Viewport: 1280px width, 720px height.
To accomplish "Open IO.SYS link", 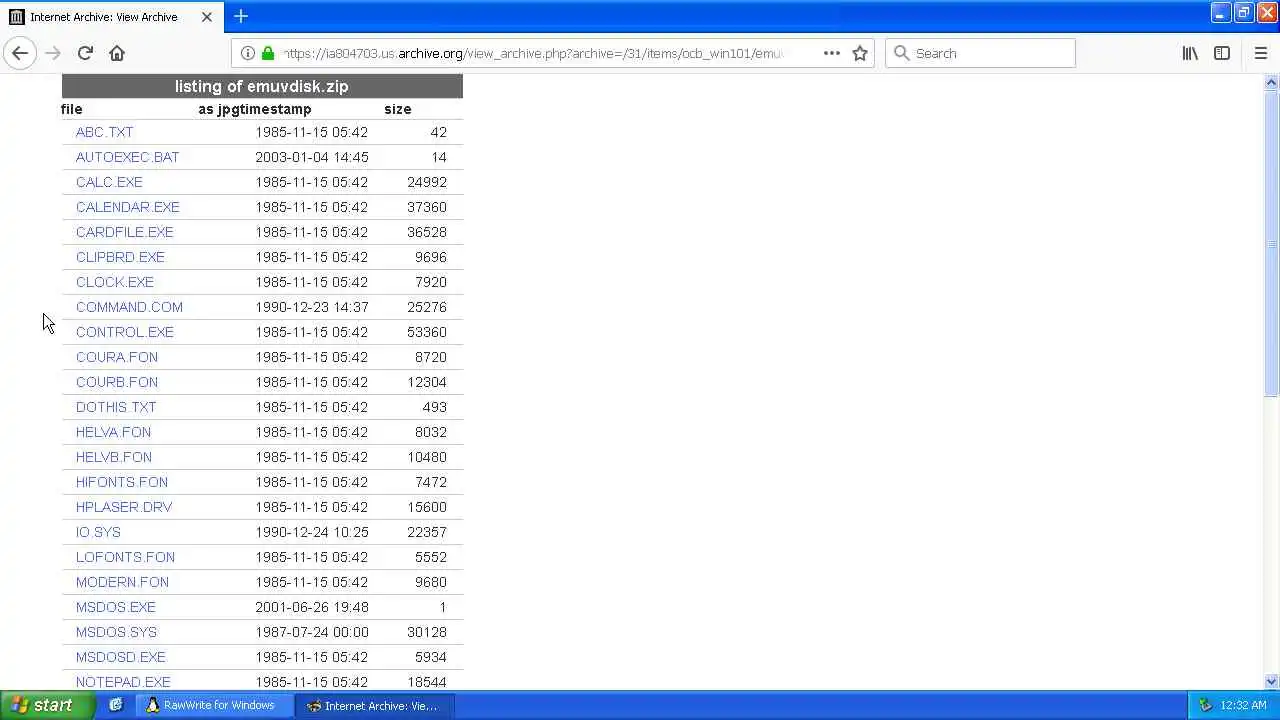I will point(98,532).
